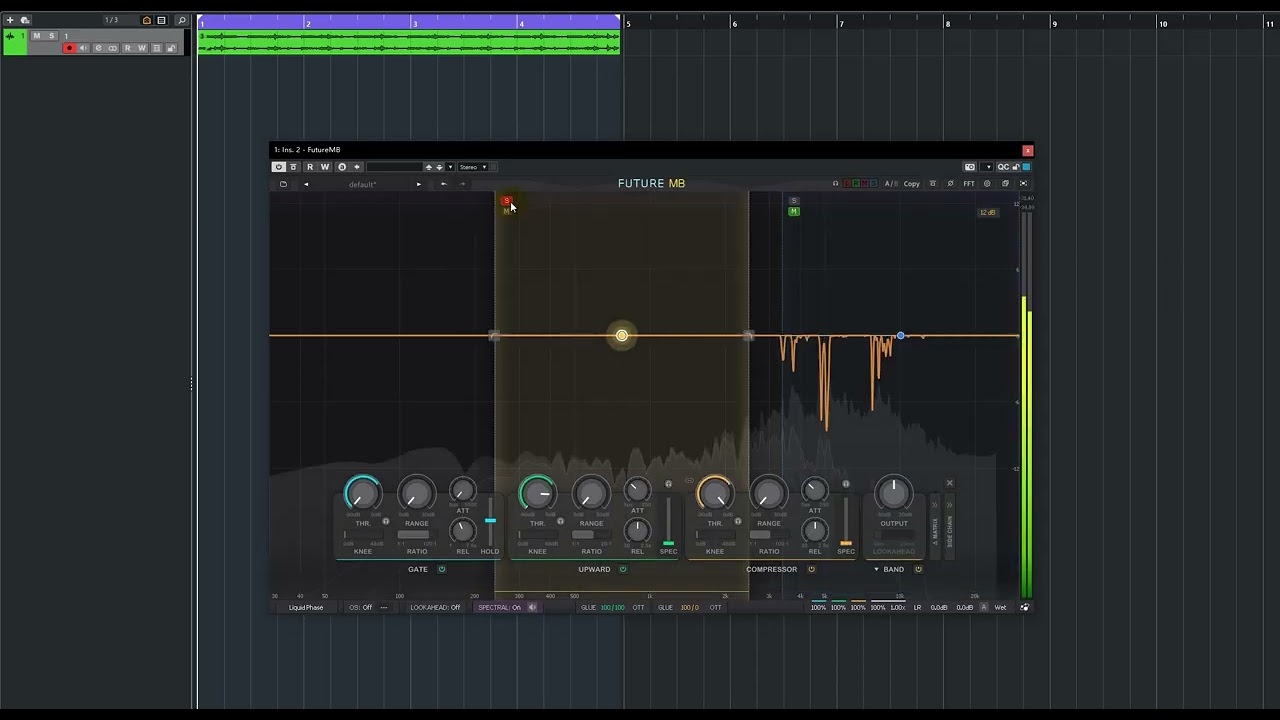Add a new track with plus icon

pos(10,20)
